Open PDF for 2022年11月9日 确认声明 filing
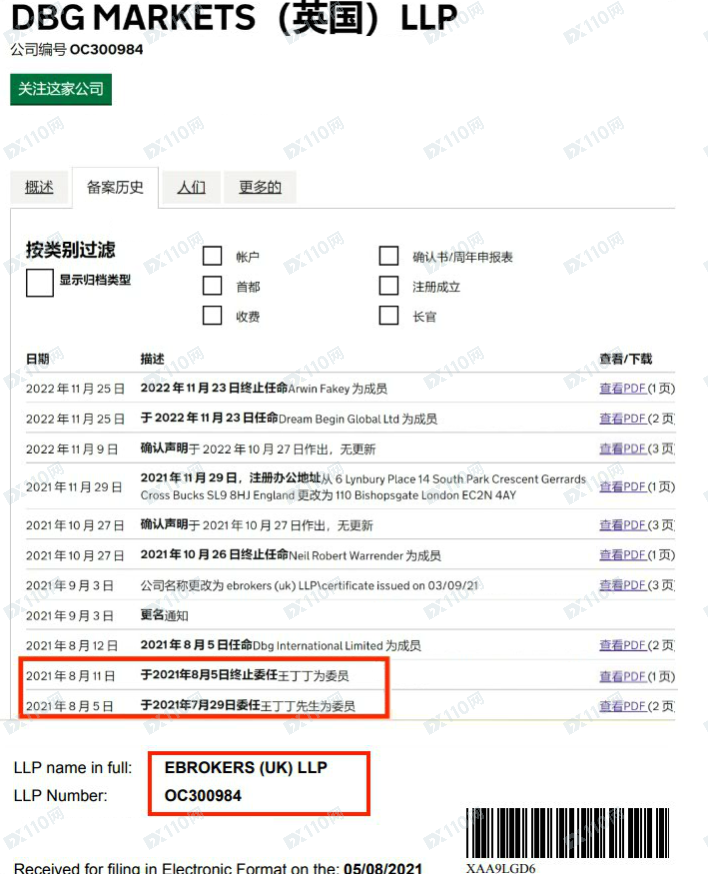This screenshot has width=708, height=874. coord(622,449)
